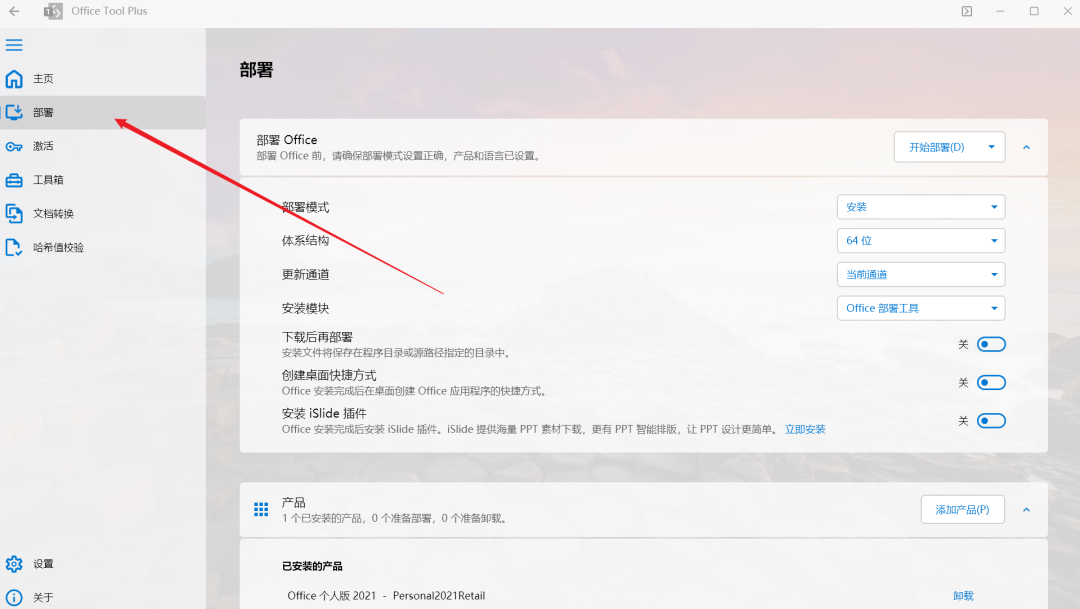The width and height of the screenshot is (1080, 609).
Task: Open the 文档转换 document conversion icon
Action: [14, 213]
